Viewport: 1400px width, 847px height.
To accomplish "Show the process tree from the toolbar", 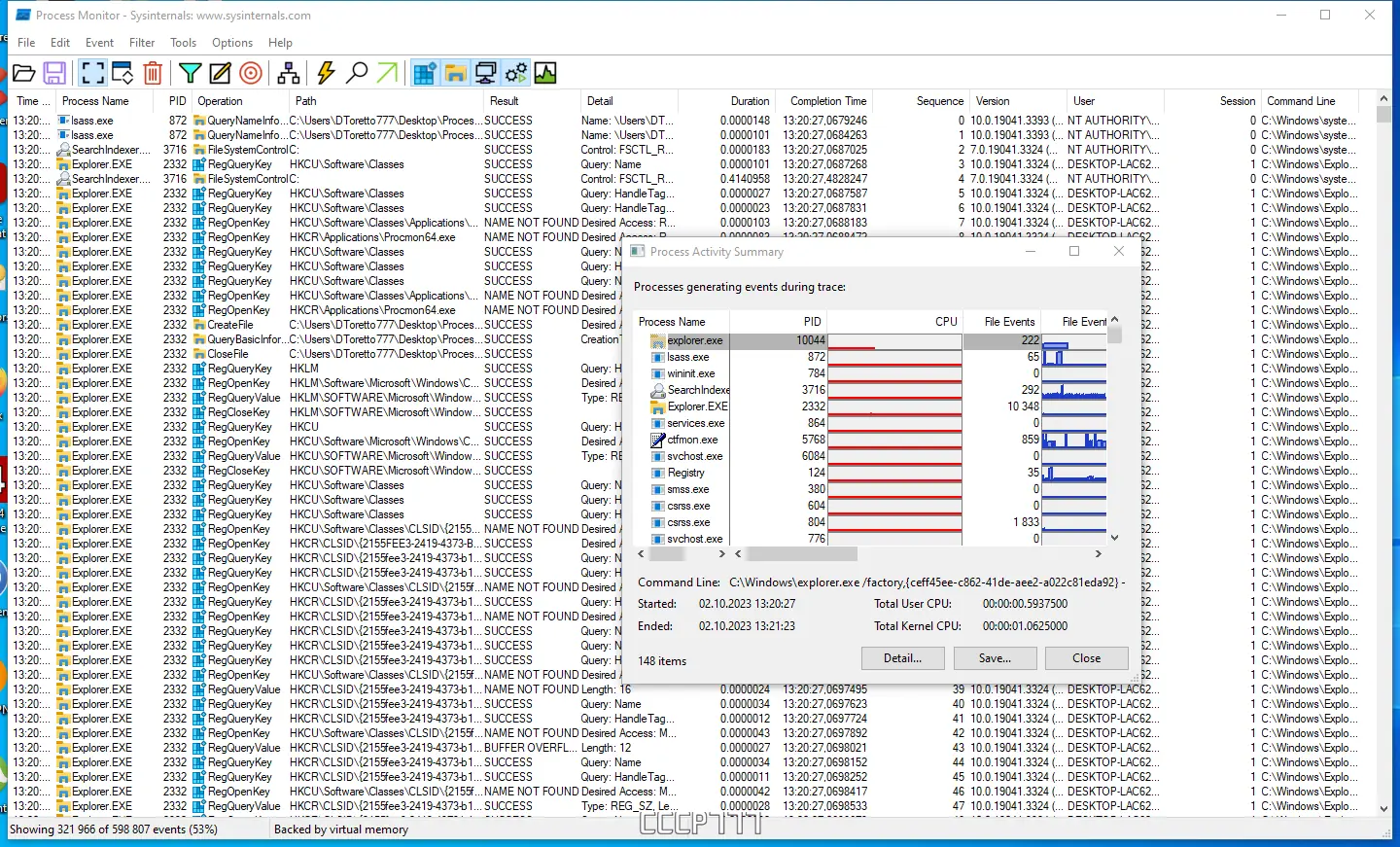I will (289, 73).
